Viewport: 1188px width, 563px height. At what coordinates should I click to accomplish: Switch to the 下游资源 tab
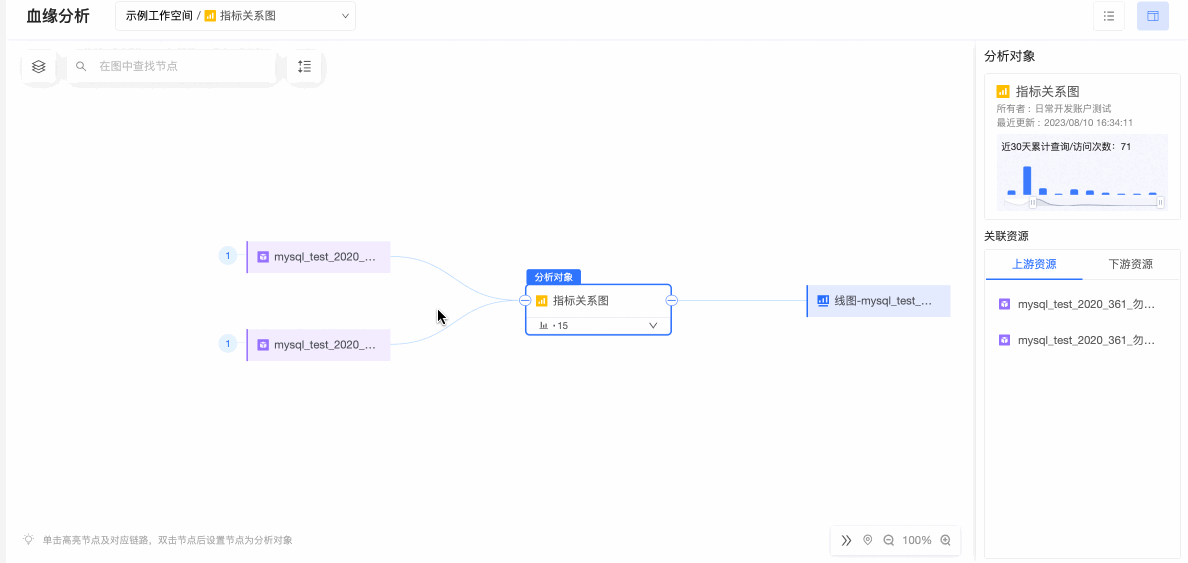click(x=1130, y=264)
